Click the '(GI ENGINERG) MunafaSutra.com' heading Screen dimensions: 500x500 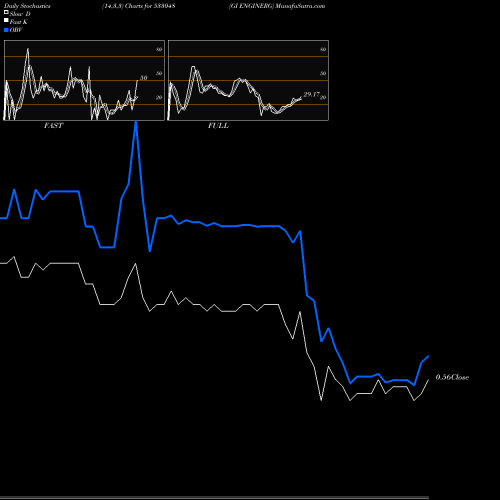tap(277, 6)
